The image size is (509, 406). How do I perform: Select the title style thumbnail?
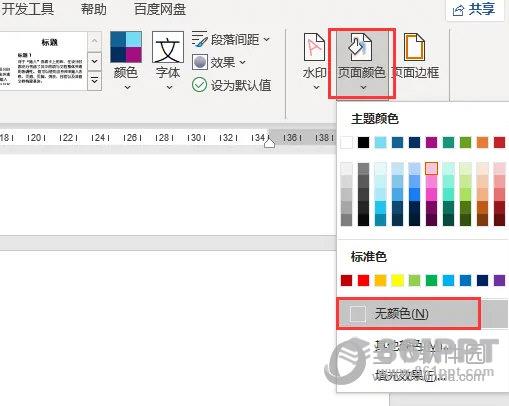click(x=44, y=61)
